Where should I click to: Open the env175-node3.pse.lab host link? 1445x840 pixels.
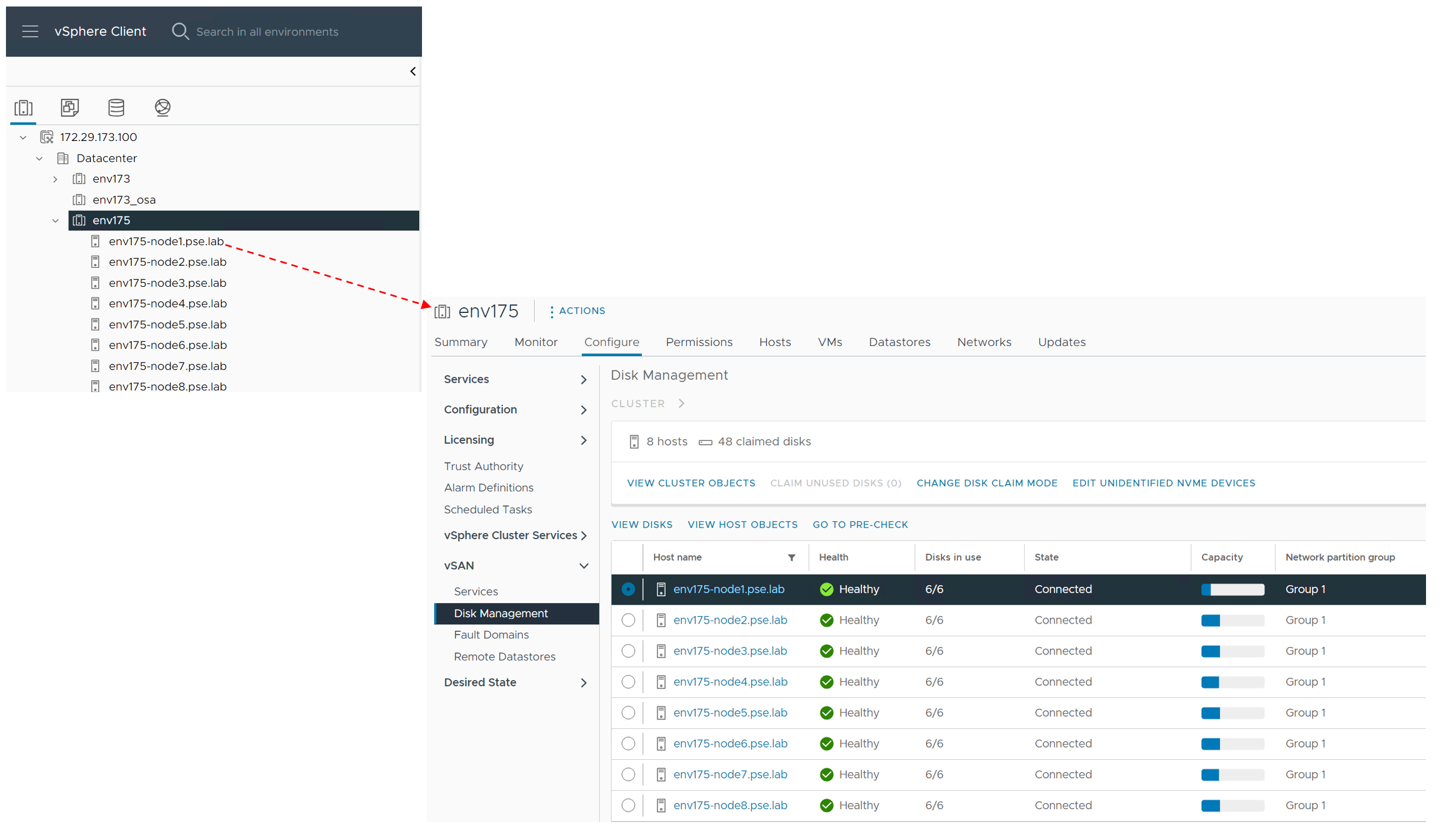tap(731, 652)
